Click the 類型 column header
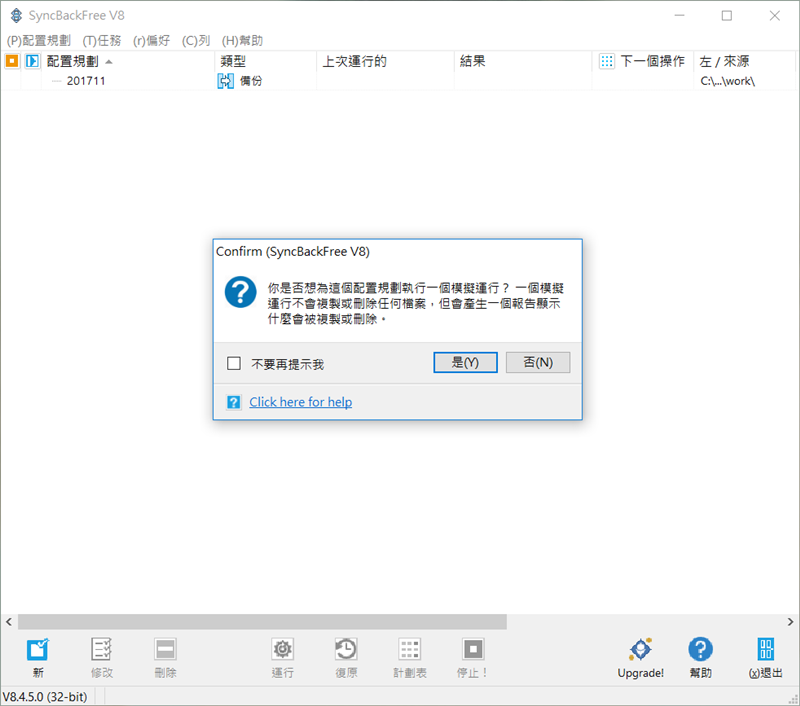Viewport: 800px width, 706px height. (x=265, y=61)
